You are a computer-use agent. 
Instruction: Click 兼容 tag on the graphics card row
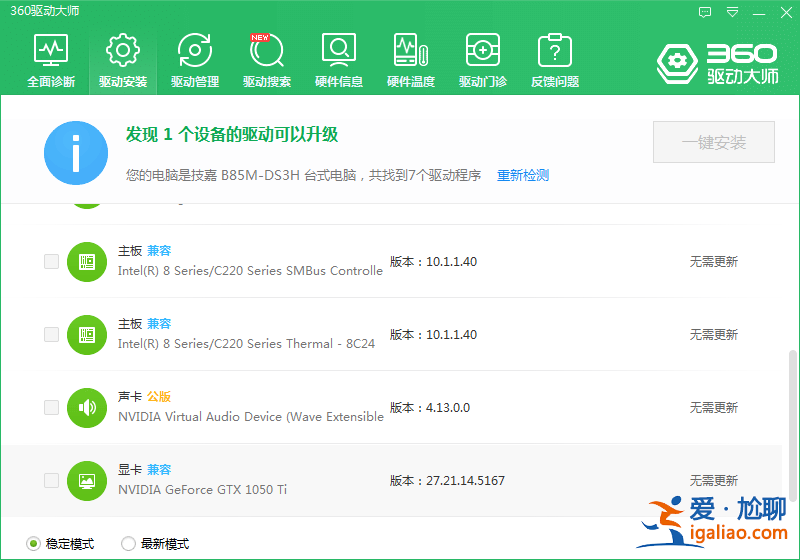(159, 470)
